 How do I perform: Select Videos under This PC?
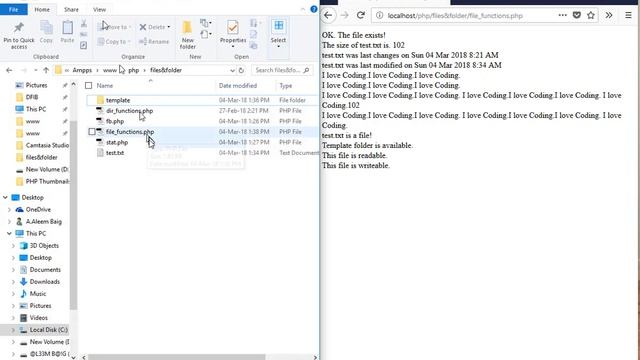click(x=38, y=318)
